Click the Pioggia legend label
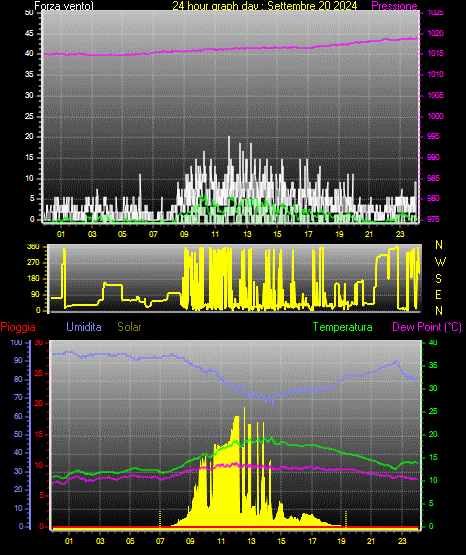This screenshot has width=466, height=555. pyautogui.click(x=18, y=327)
